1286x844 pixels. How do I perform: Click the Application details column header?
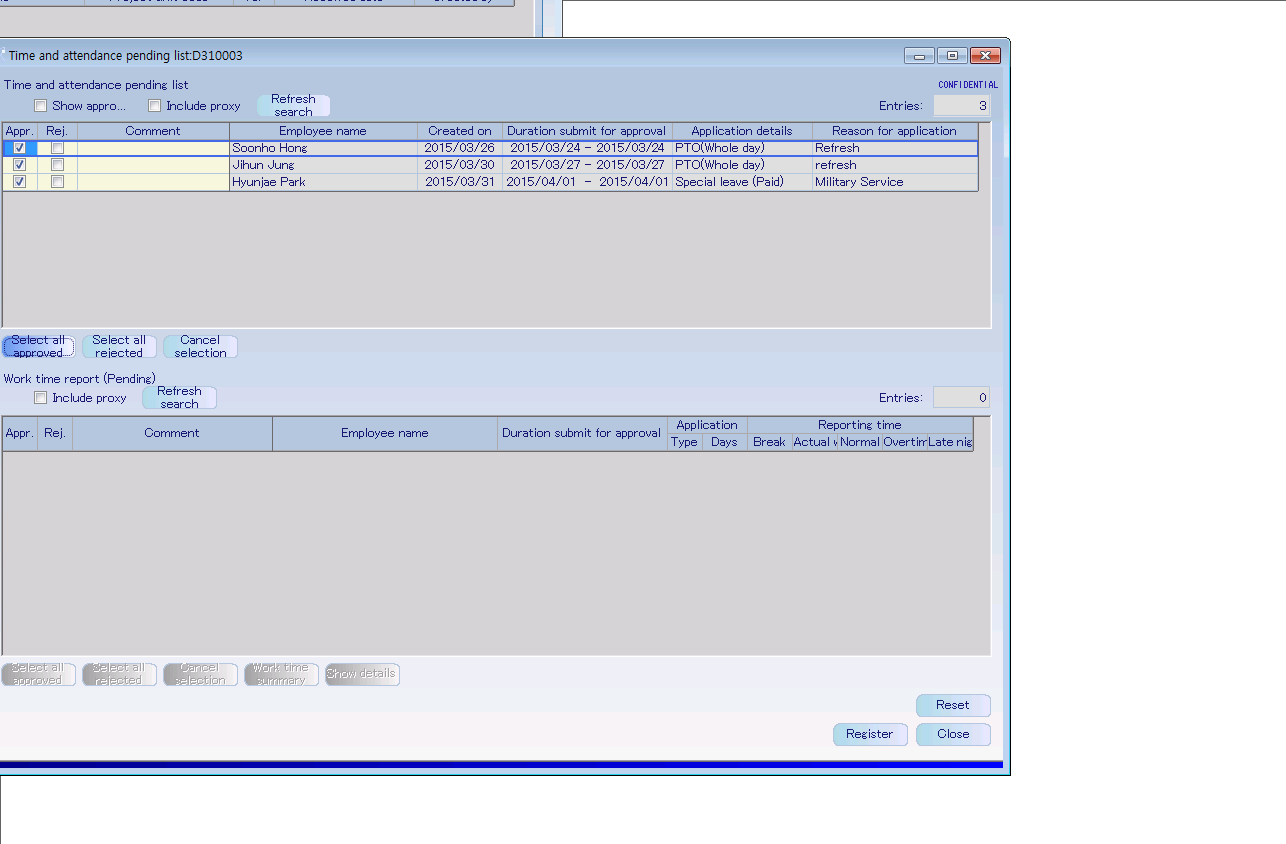coord(742,131)
